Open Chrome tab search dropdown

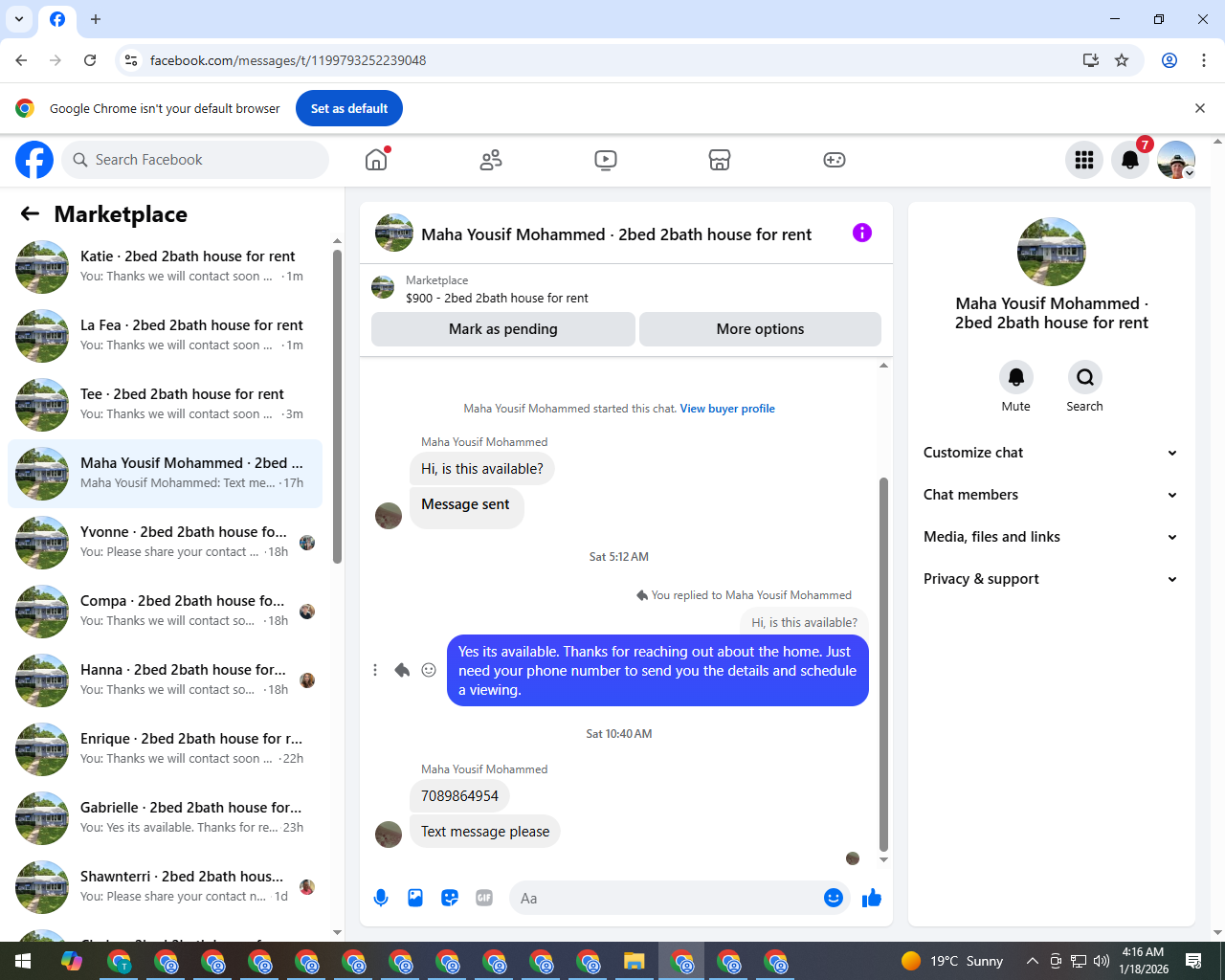pyautogui.click(x=19, y=19)
